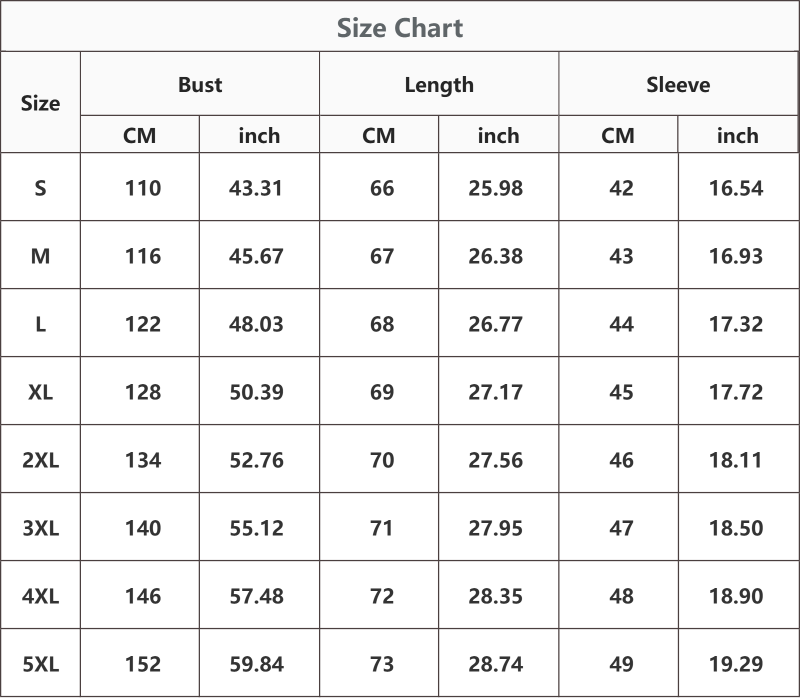Click the 5XL size row label
The height and width of the screenshot is (698, 800).
pos(40,664)
